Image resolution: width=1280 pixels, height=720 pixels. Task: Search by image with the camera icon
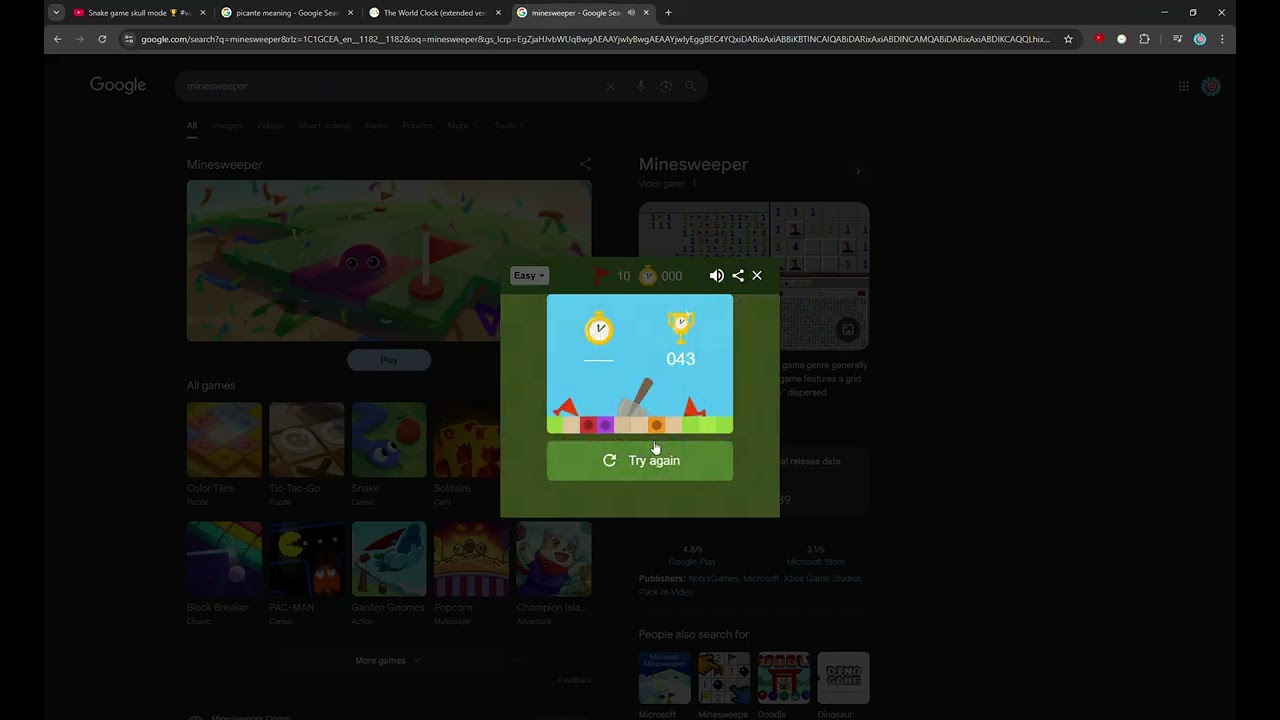[x=666, y=86]
